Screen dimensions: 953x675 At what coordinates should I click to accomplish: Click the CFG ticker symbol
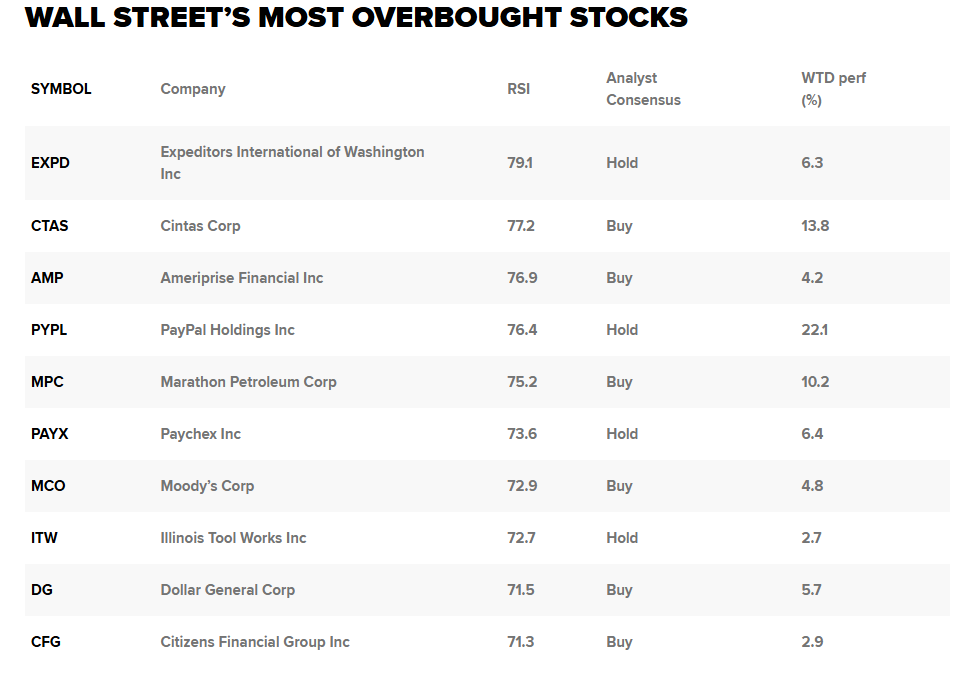tap(46, 642)
